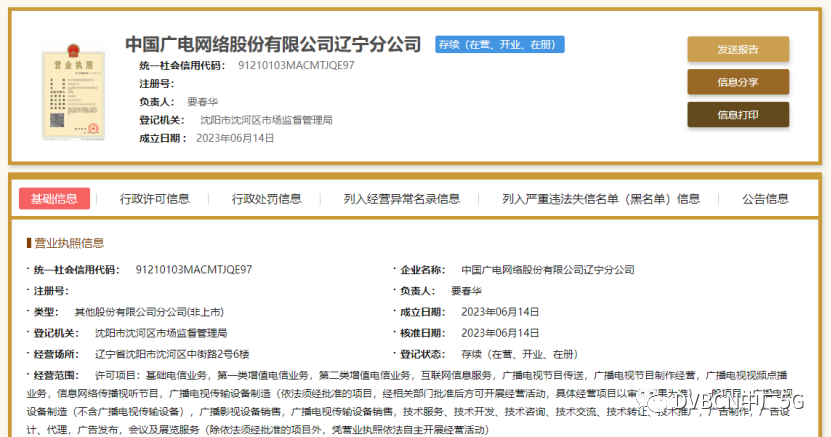Click the 经营场所 address 辽宁省沈阳市沈河区中街路2号6楼

[x=172, y=354]
